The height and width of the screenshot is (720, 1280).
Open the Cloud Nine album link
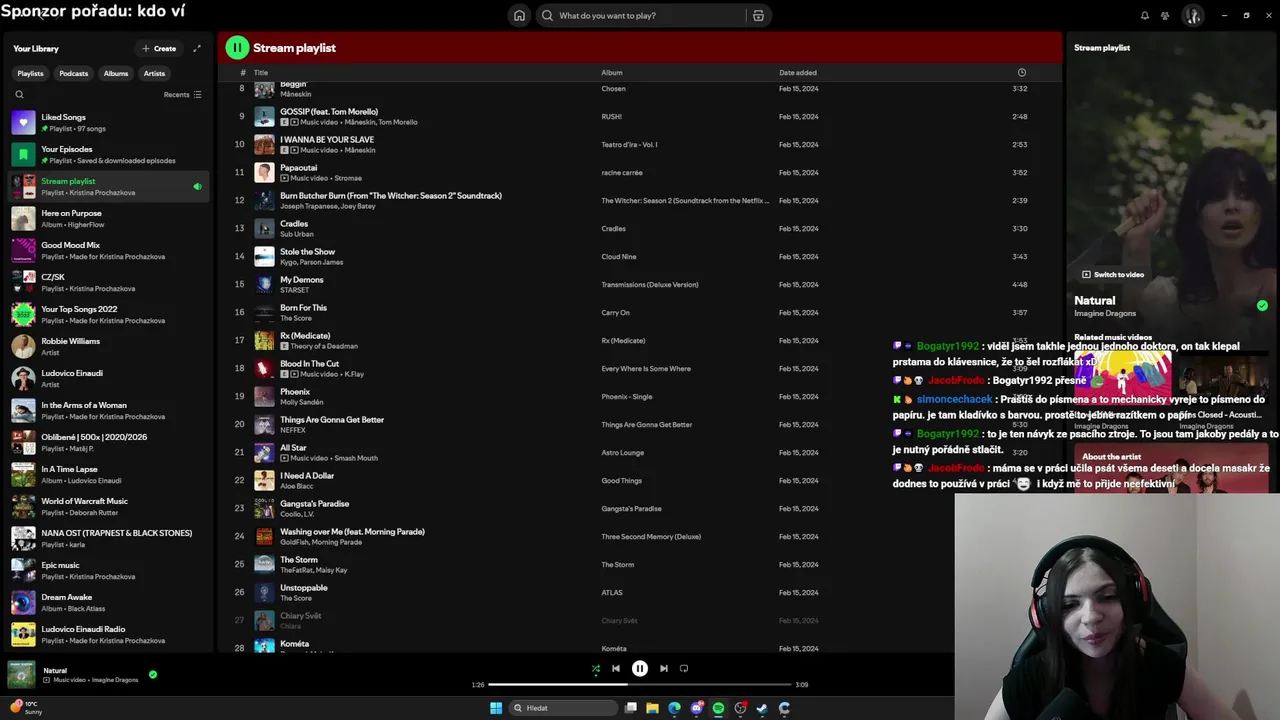(x=617, y=256)
